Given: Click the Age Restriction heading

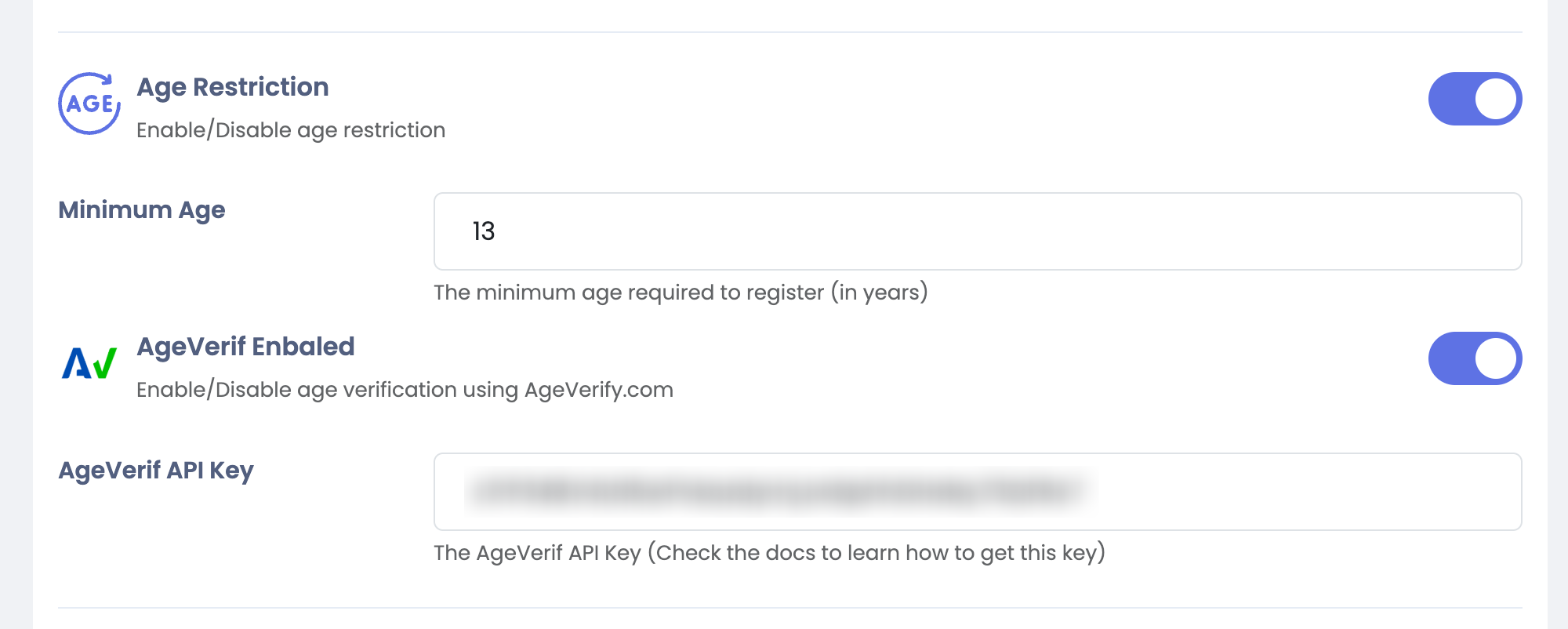Looking at the screenshot, I should click(233, 87).
